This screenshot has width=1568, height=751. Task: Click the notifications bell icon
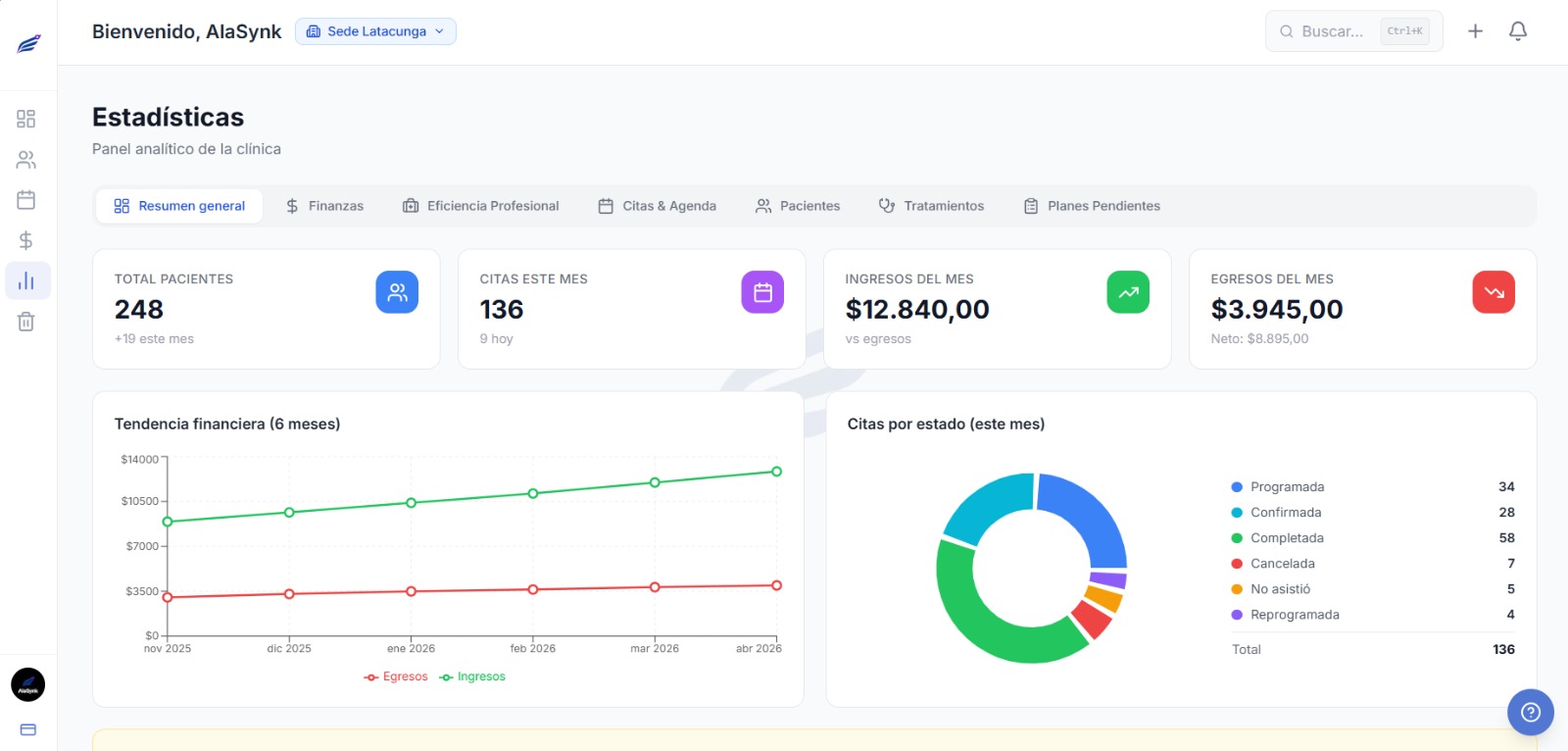click(x=1517, y=31)
